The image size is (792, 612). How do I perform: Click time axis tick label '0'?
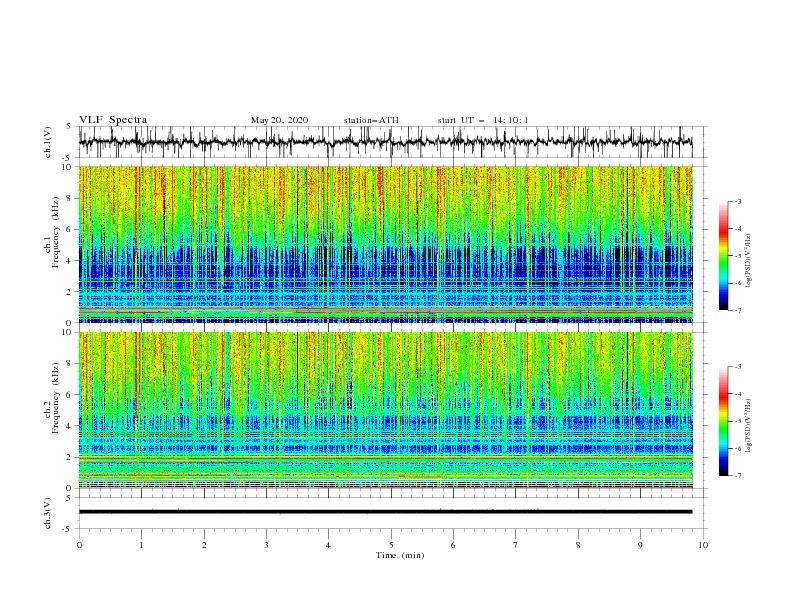(79, 545)
